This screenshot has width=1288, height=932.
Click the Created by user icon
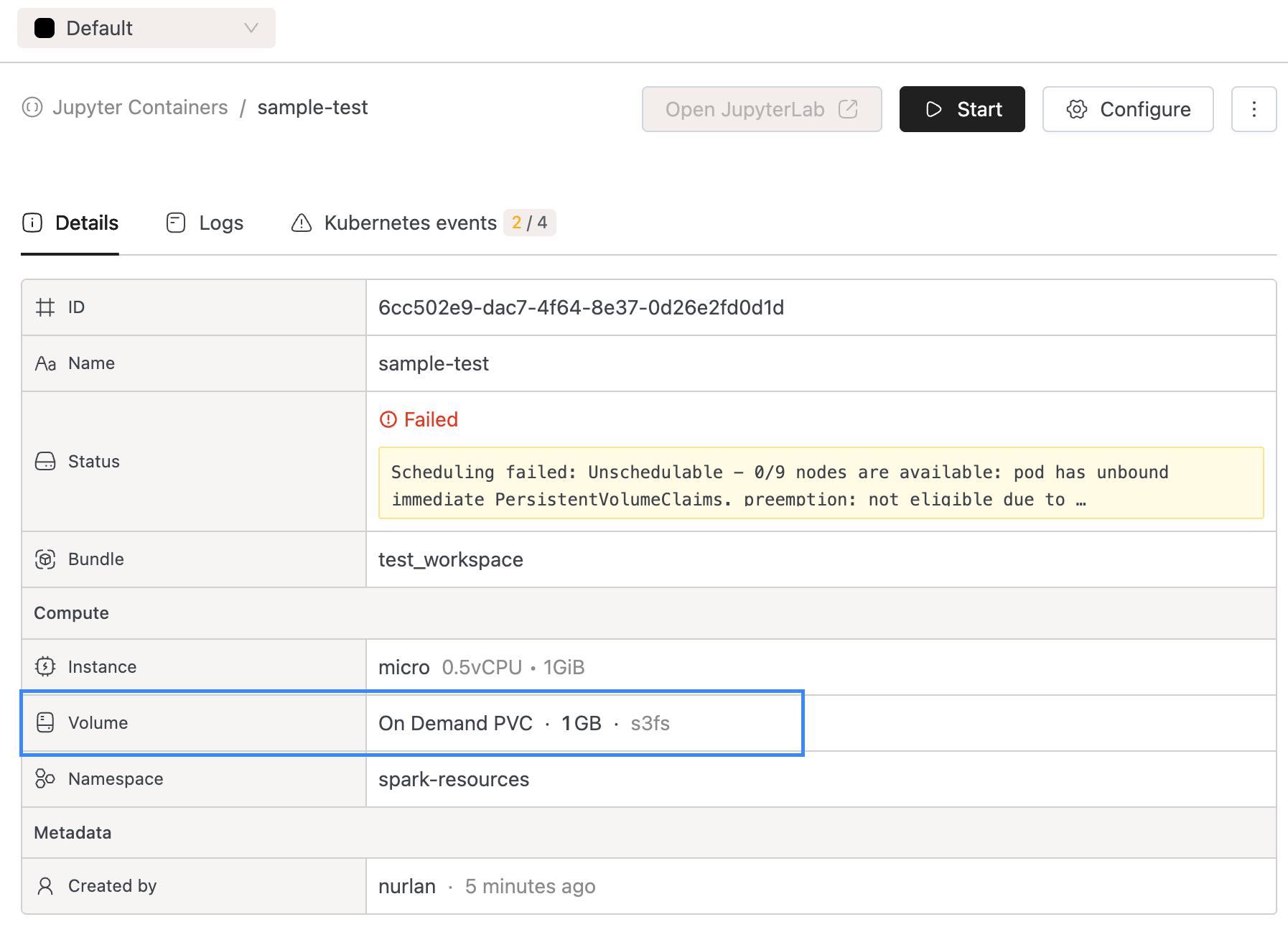point(45,886)
